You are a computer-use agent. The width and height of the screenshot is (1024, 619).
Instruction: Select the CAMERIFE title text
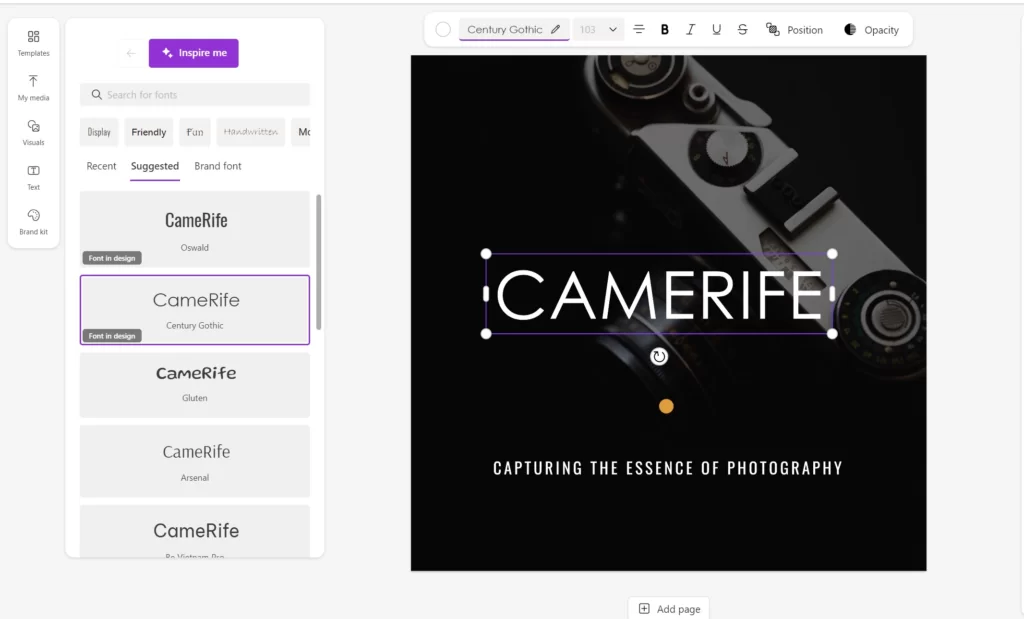(x=659, y=294)
